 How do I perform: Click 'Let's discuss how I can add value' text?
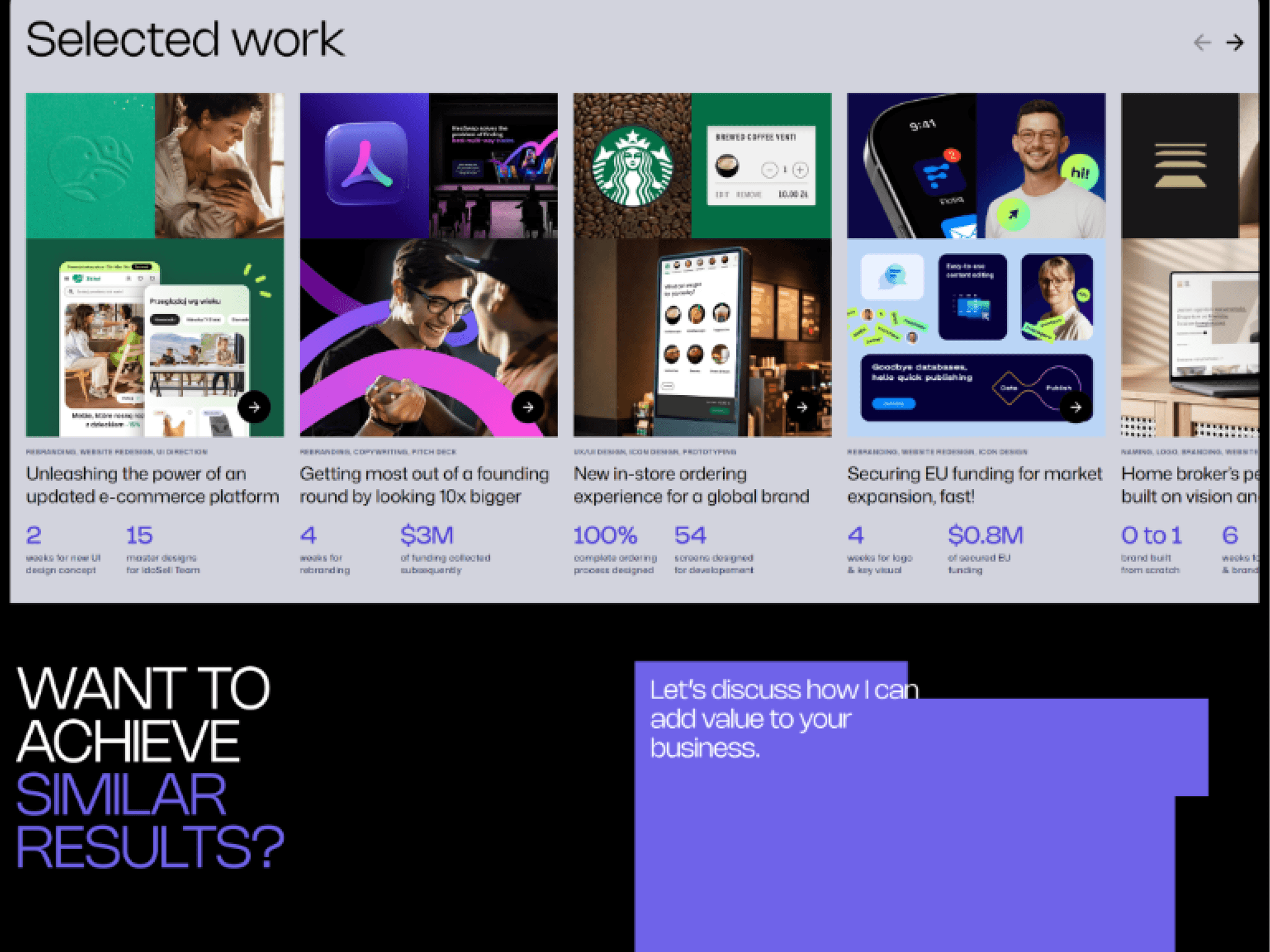pos(784,719)
